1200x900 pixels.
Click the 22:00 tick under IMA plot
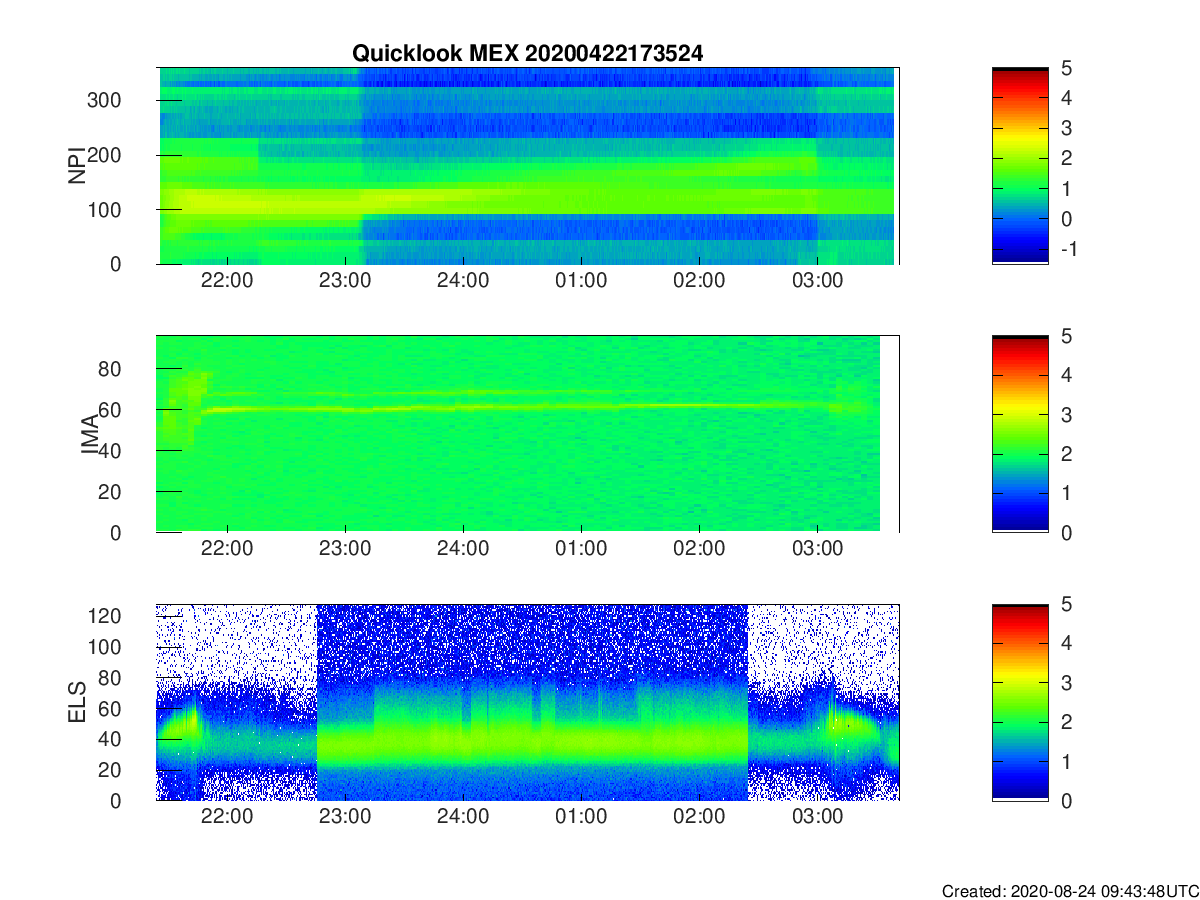click(227, 549)
